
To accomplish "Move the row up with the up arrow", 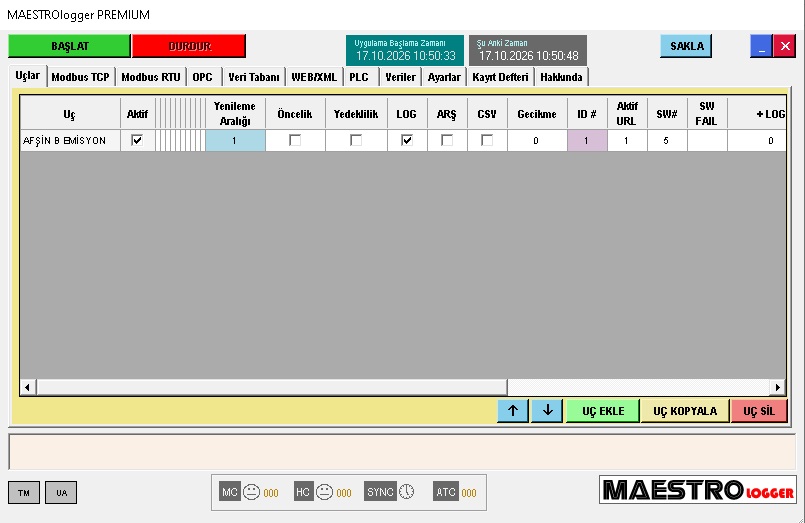I will coord(513,411).
